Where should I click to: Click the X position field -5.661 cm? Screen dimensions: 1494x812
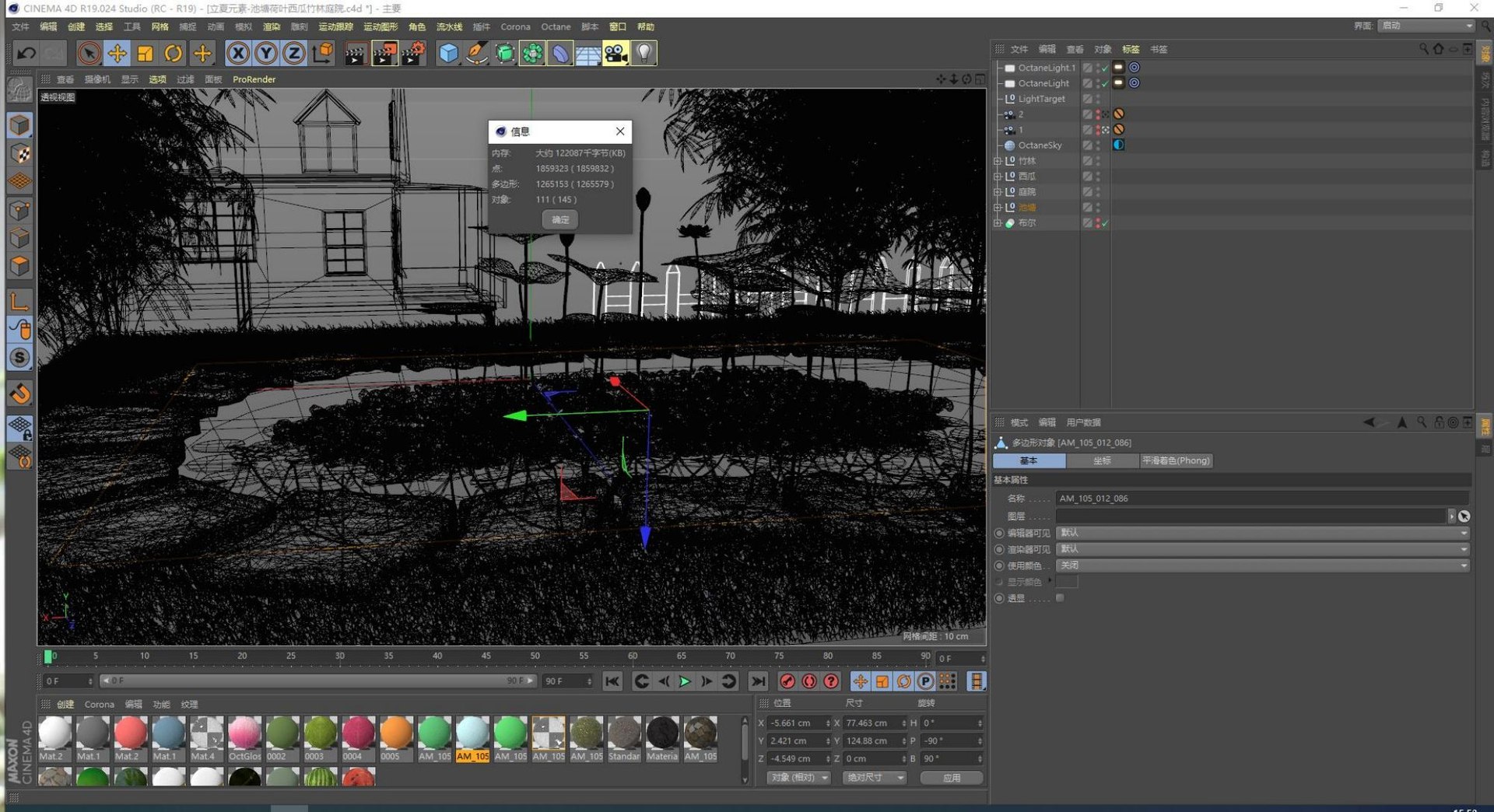pyautogui.click(x=799, y=723)
